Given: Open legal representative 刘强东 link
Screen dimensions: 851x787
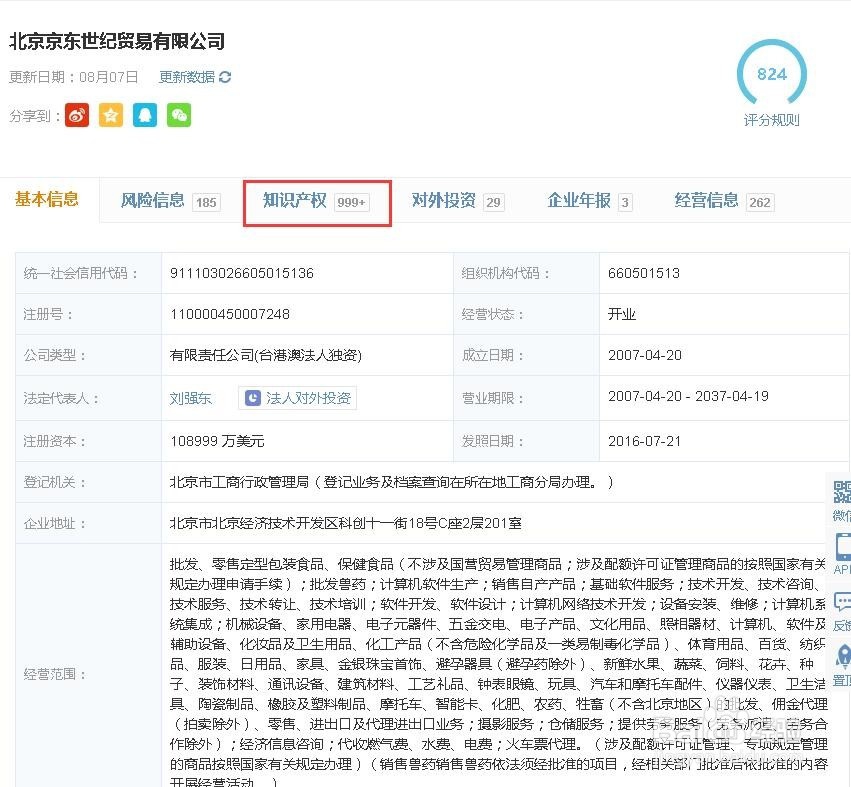Looking at the screenshot, I should tap(190, 398).
